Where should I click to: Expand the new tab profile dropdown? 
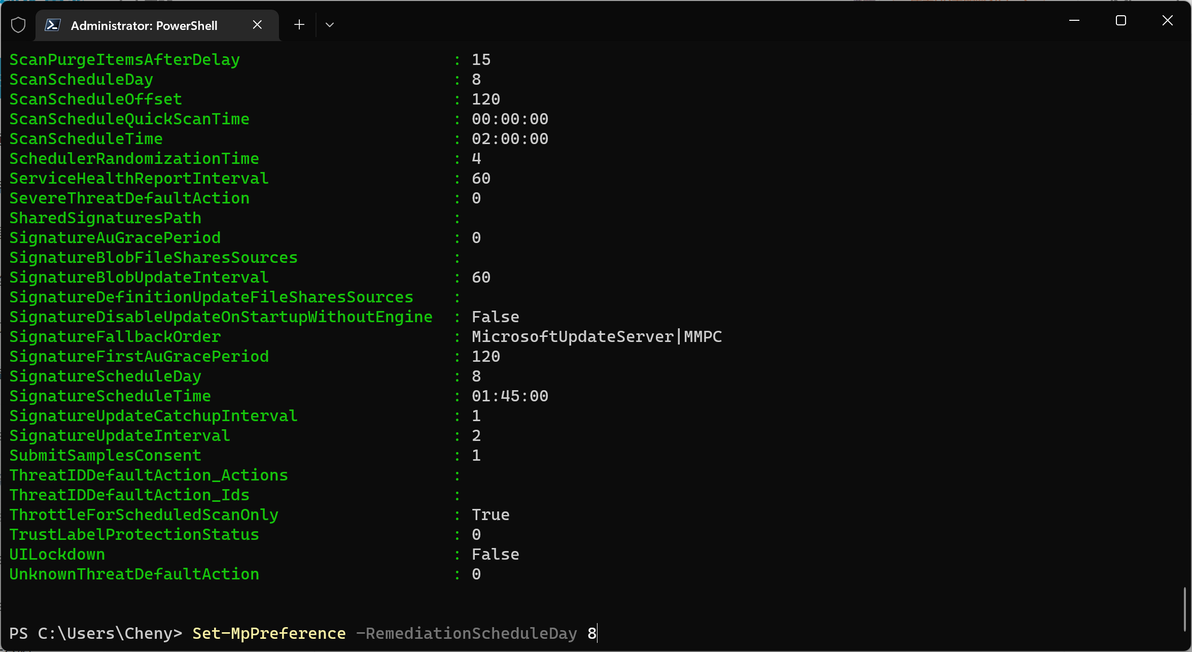330,25
